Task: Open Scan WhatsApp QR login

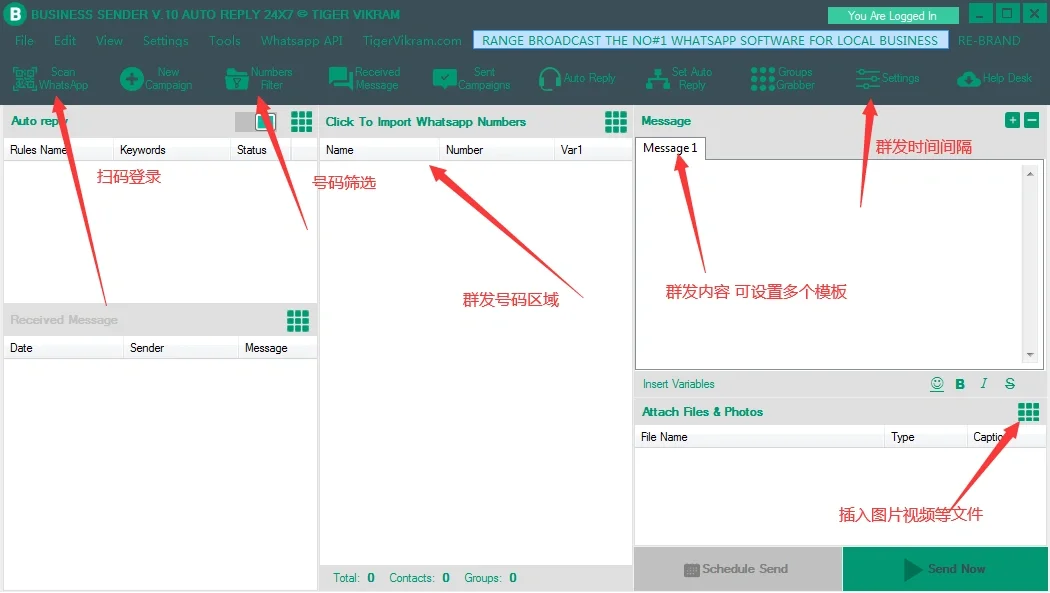Action: click(50, 78)
